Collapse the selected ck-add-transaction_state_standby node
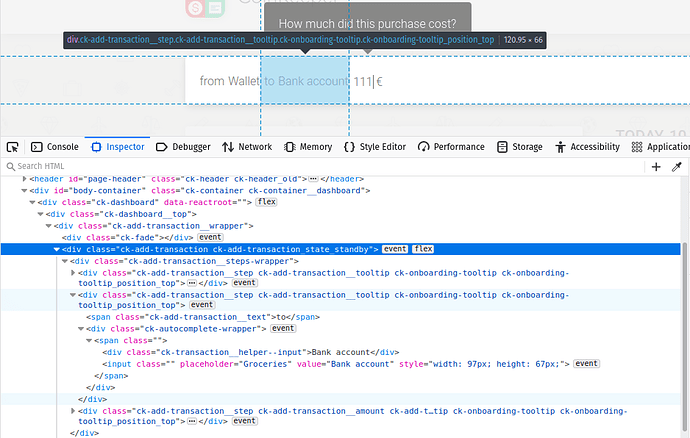Image resolution: width=690 pixels, height=438 pixels. point(57,249)
